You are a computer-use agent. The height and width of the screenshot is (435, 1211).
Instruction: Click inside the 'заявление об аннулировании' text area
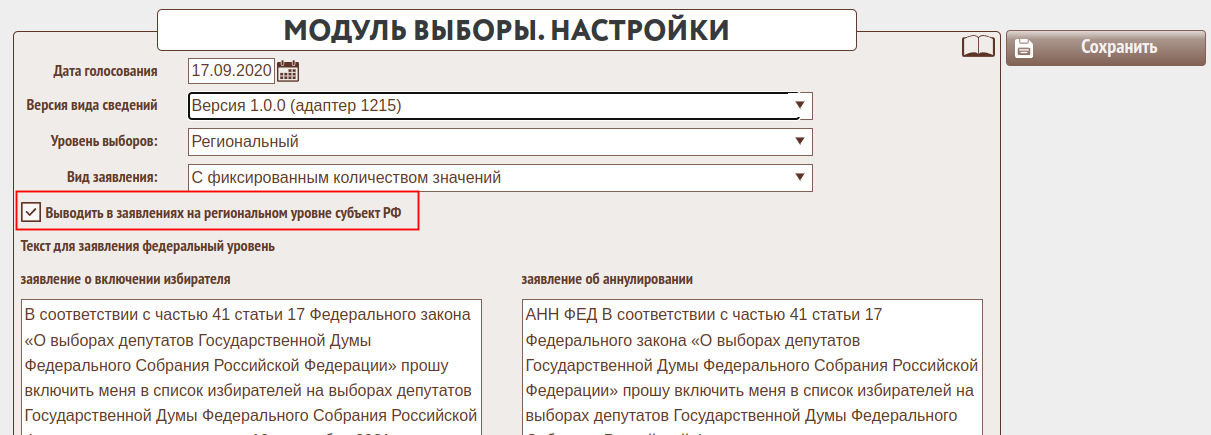751,366
